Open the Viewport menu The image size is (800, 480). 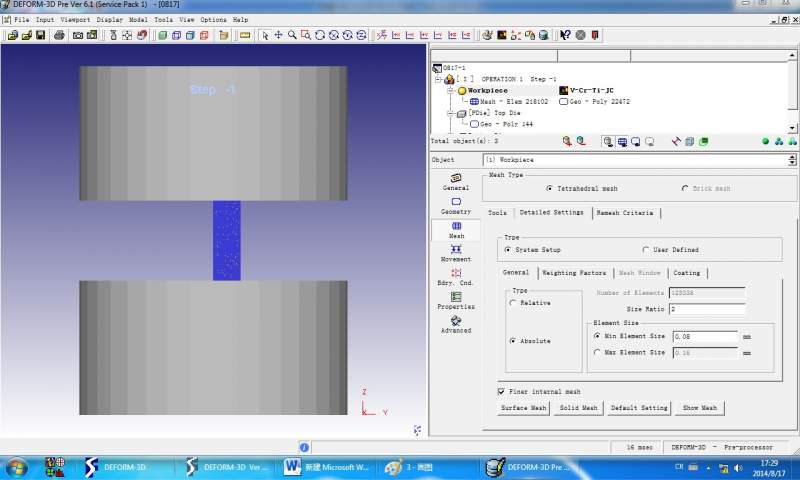pyautogui.click(x=76, y=19)
